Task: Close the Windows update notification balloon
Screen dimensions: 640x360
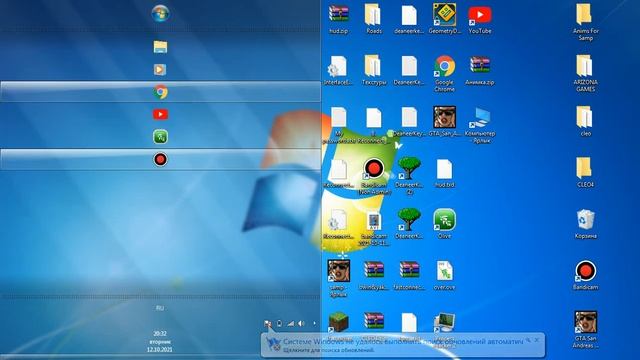Action: point(537,340)
